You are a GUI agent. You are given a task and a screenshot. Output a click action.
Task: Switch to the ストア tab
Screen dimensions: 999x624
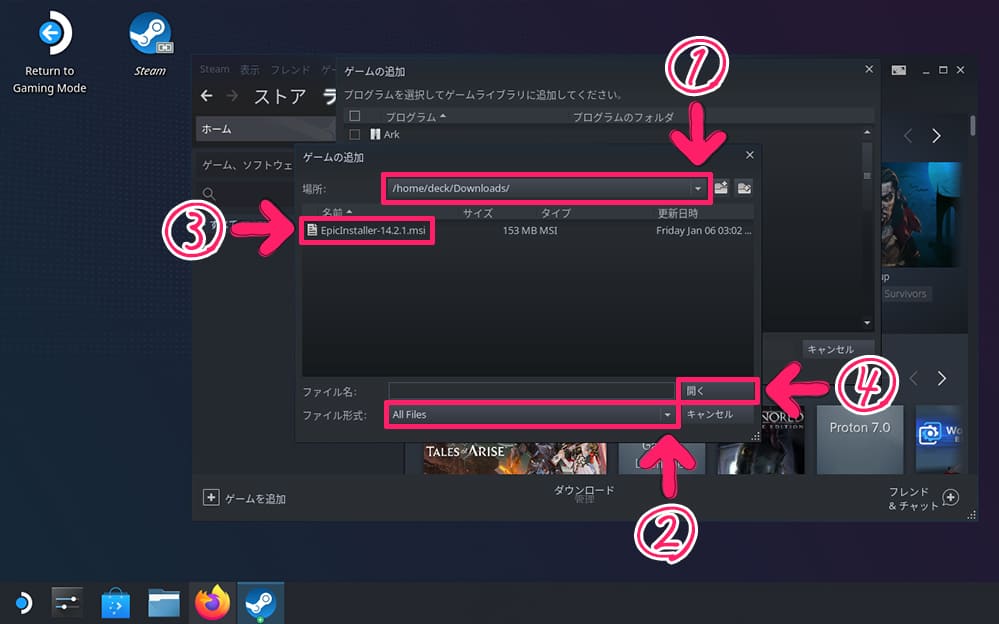(x=280, y=96)
